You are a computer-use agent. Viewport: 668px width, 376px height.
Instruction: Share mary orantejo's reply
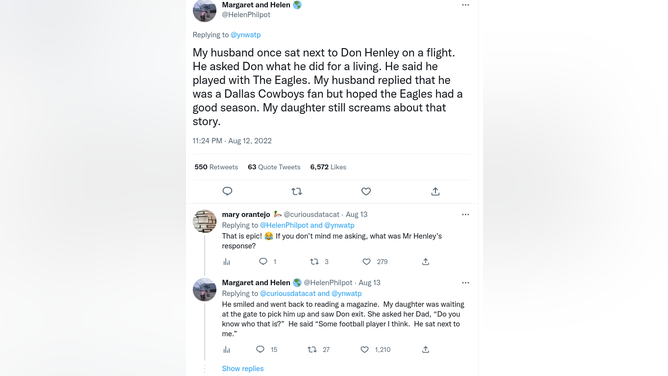(425, 261)
